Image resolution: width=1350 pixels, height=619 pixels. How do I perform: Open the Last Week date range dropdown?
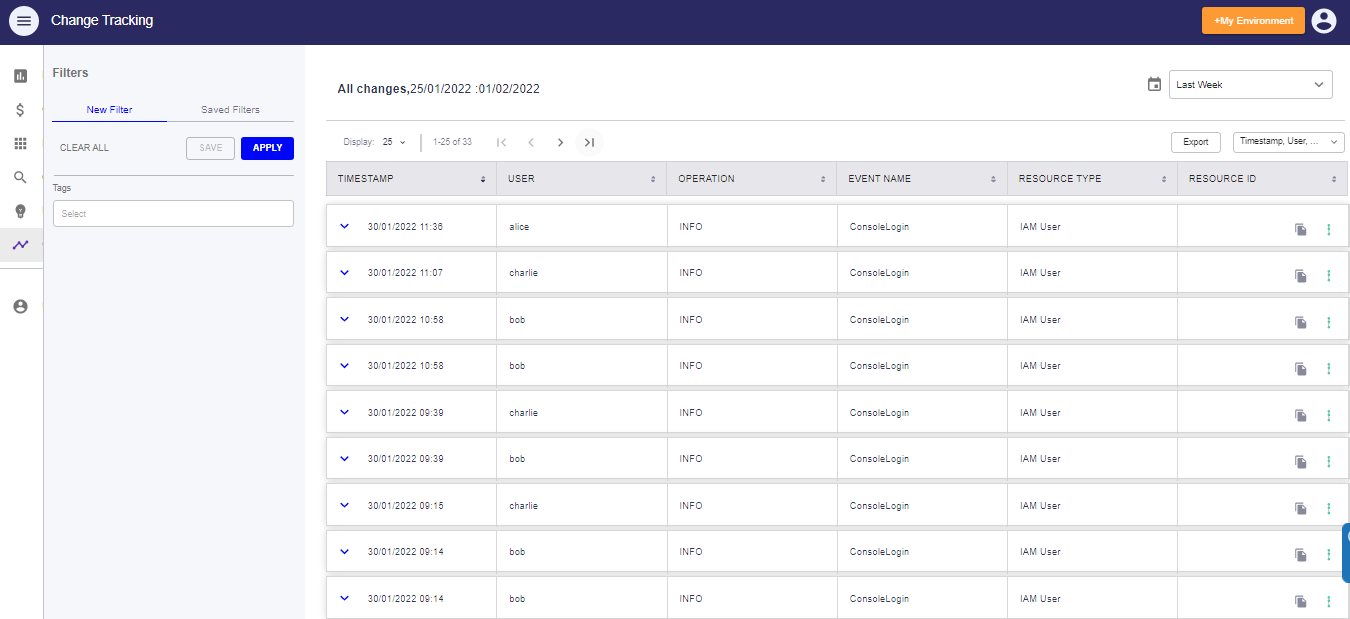[x=1250, y=85]
